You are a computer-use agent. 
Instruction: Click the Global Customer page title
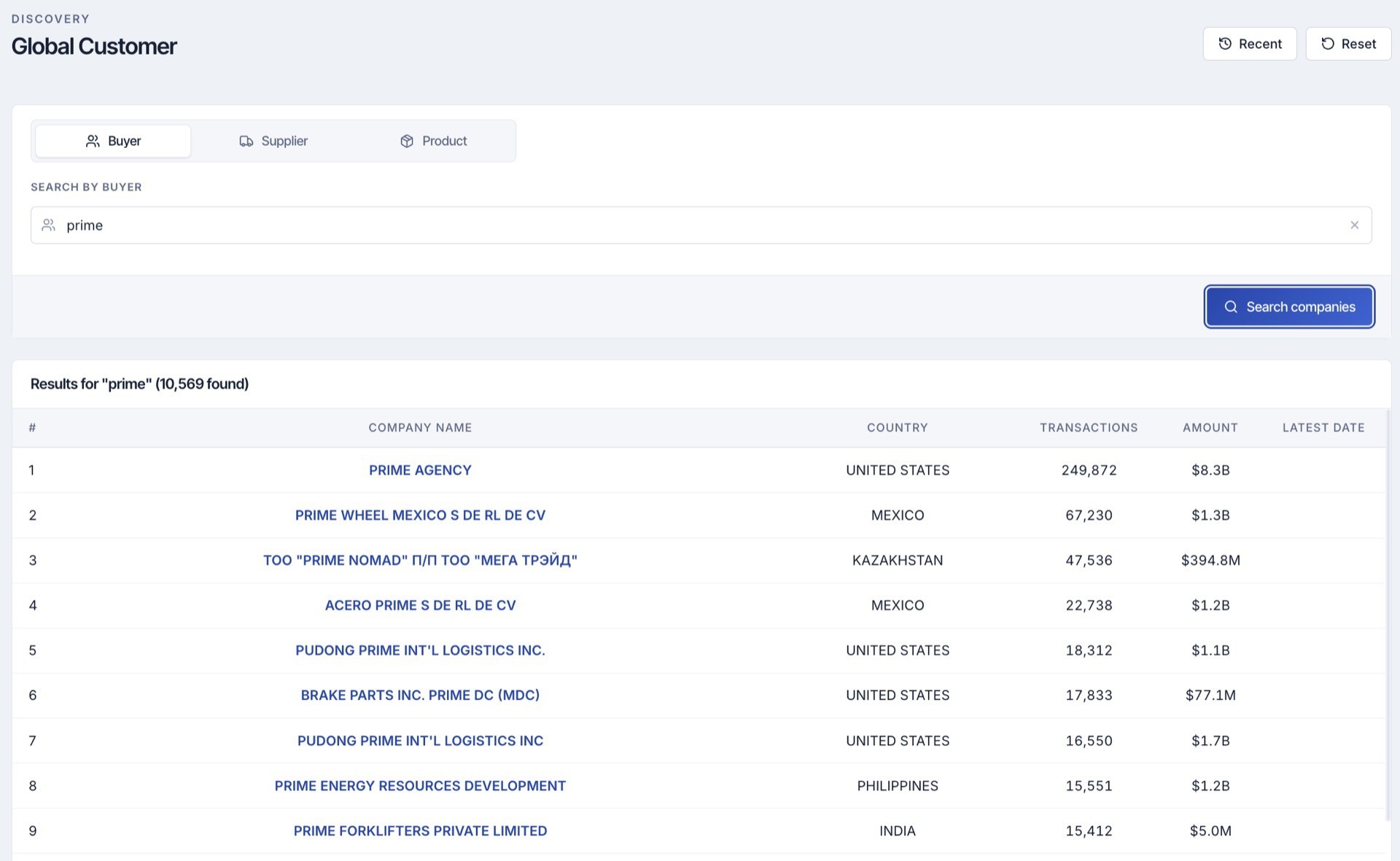94,47
